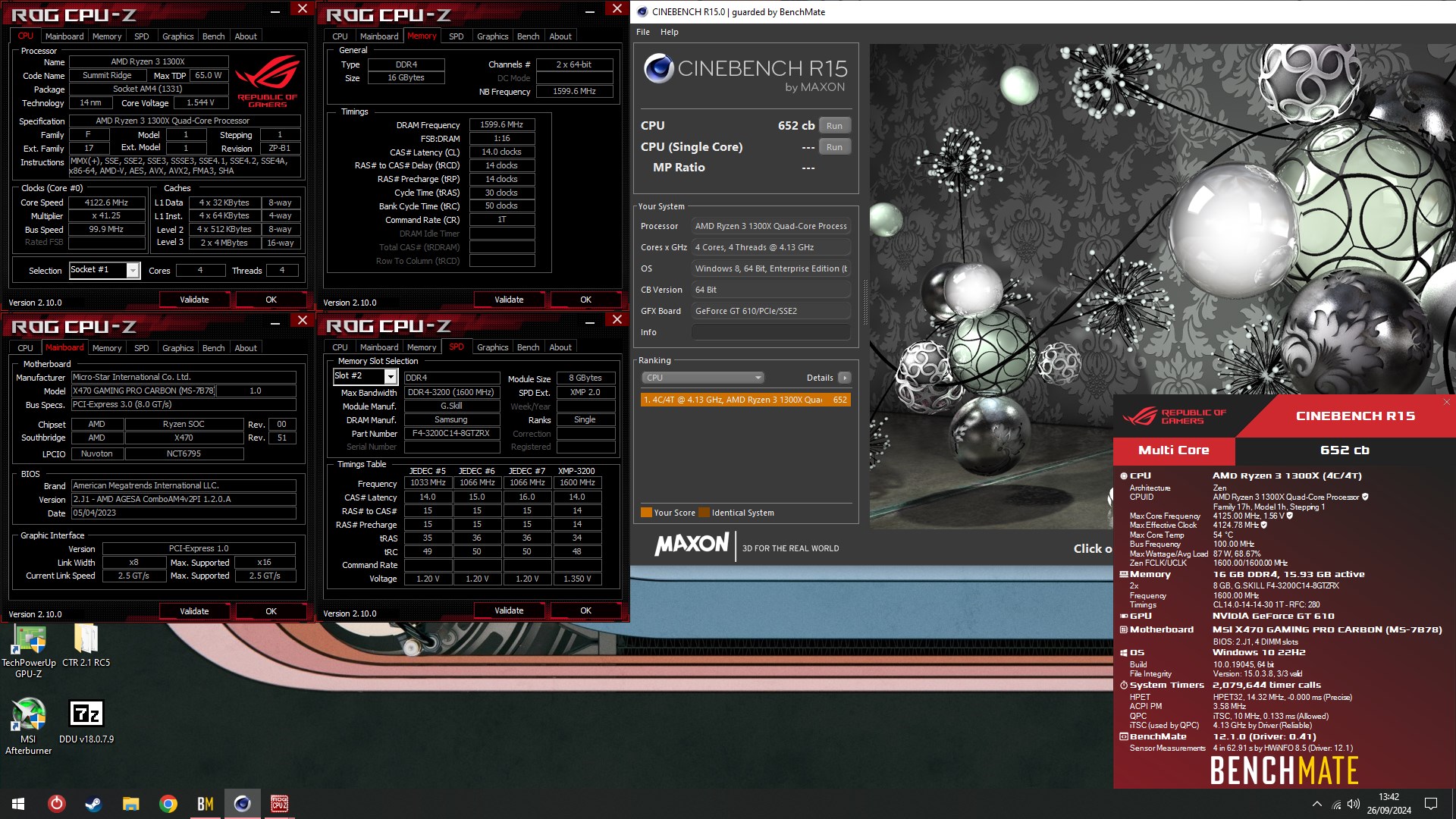The image size is (1456, 819).
Task: Open the notification center icon
Action: [x=1431, y=804]
